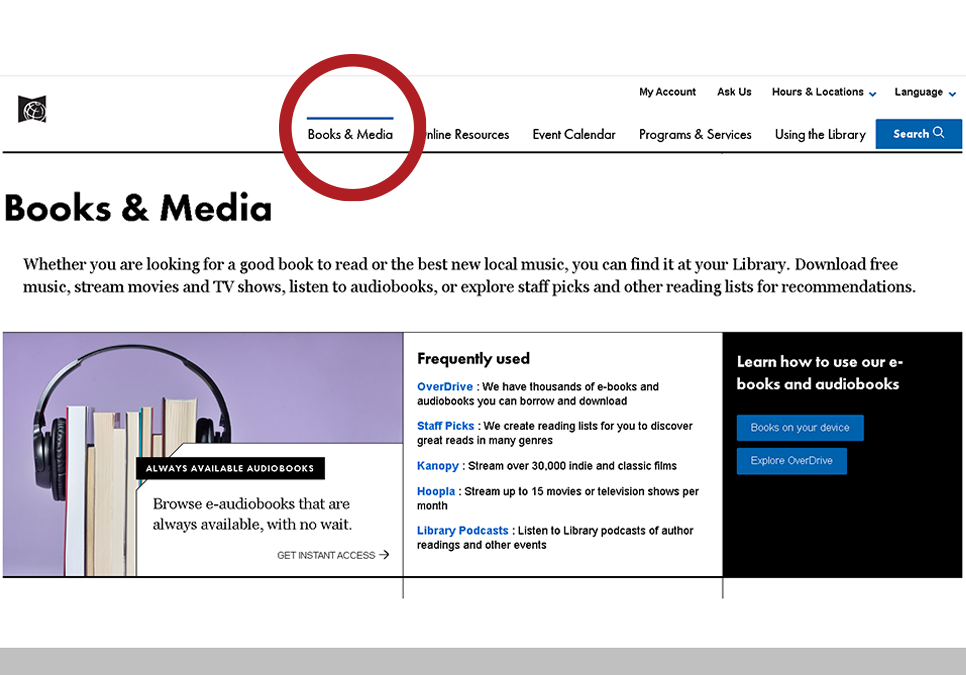The height and width of the screenshot is (675, 966).
Task: Open the Online Resources menu
Action: (466, 134)
